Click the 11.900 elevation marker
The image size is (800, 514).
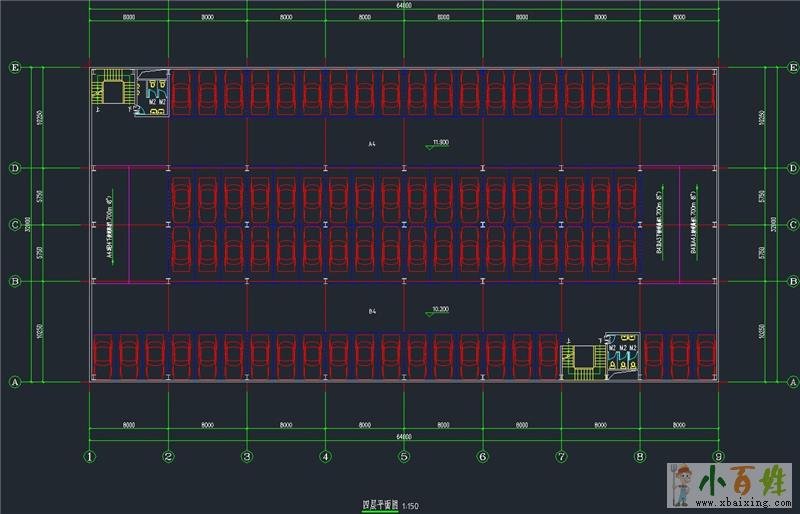437,143
